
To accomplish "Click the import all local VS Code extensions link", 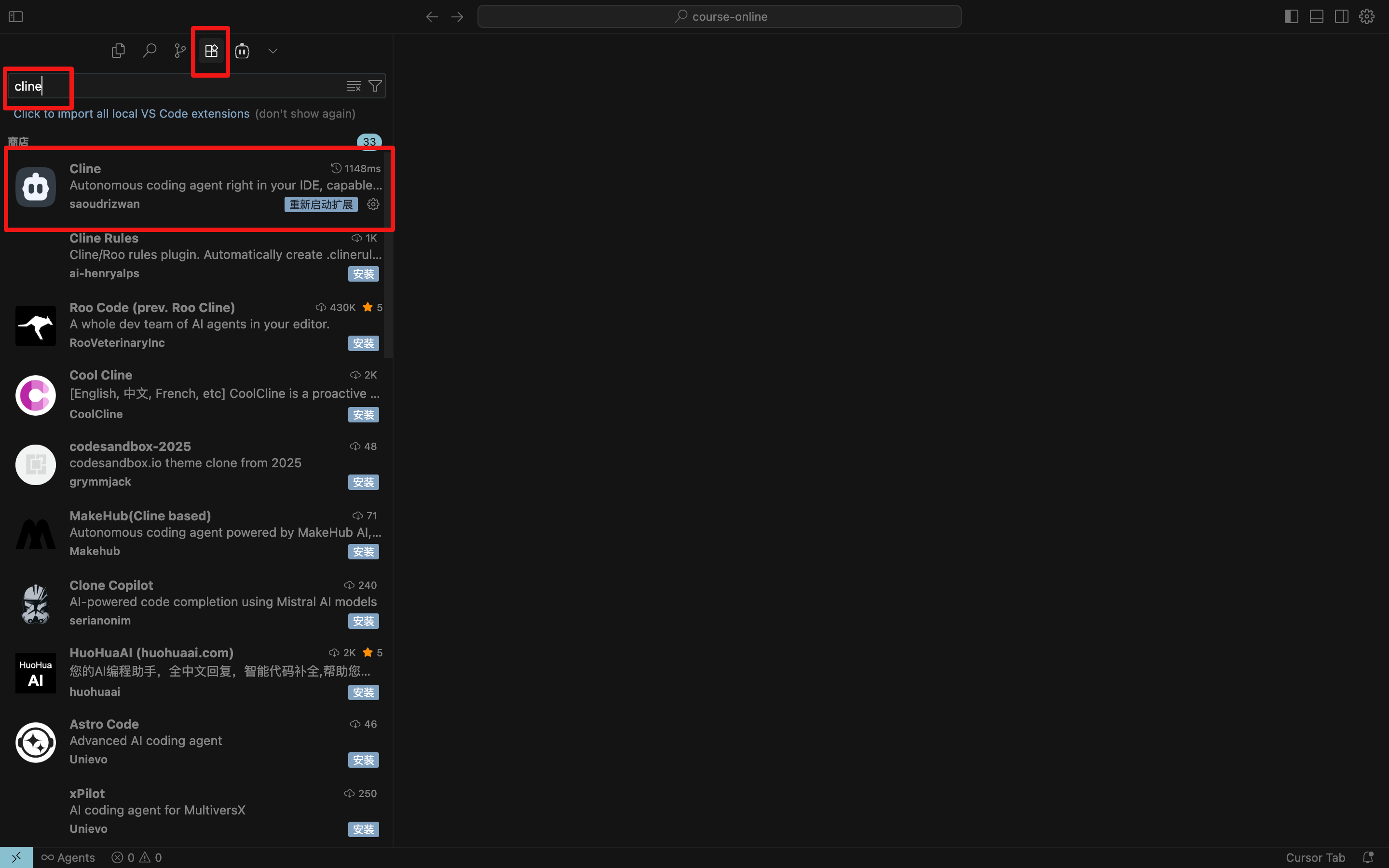I will coord(132,114).
